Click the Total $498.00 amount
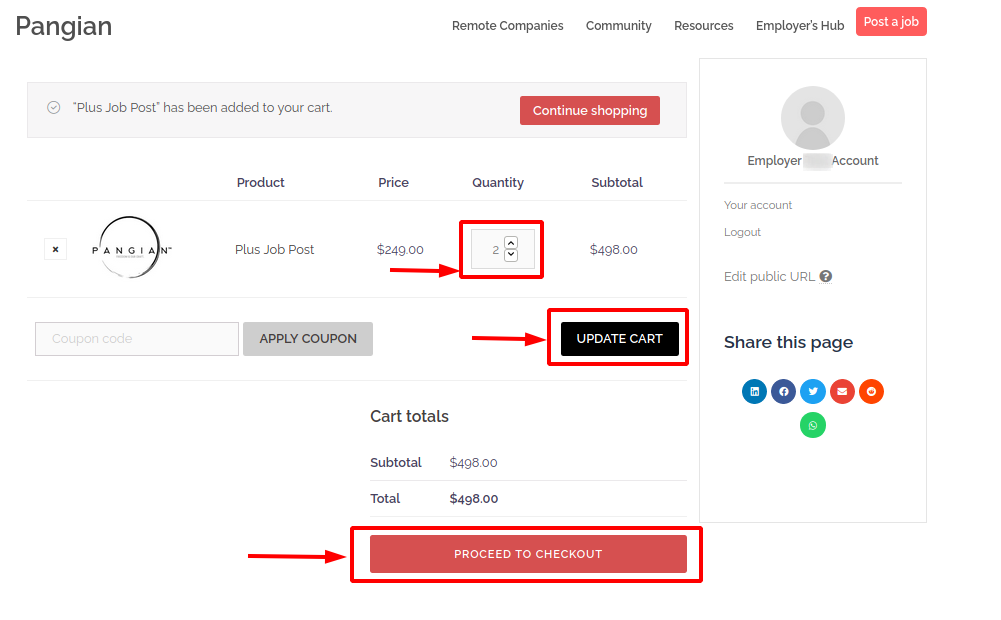The width and height of the screenshot is (1001, 620). [x=474, y=499]
